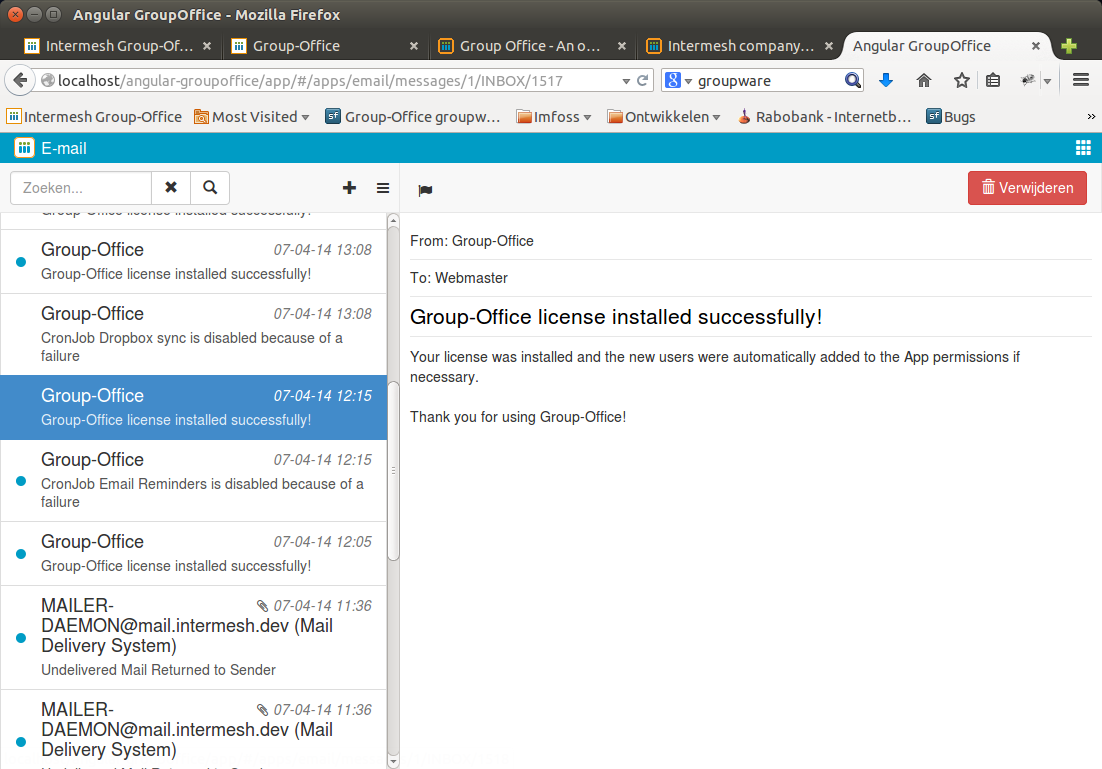
Task: Click the Firebug bug icon
Action: coord(1028,80)
